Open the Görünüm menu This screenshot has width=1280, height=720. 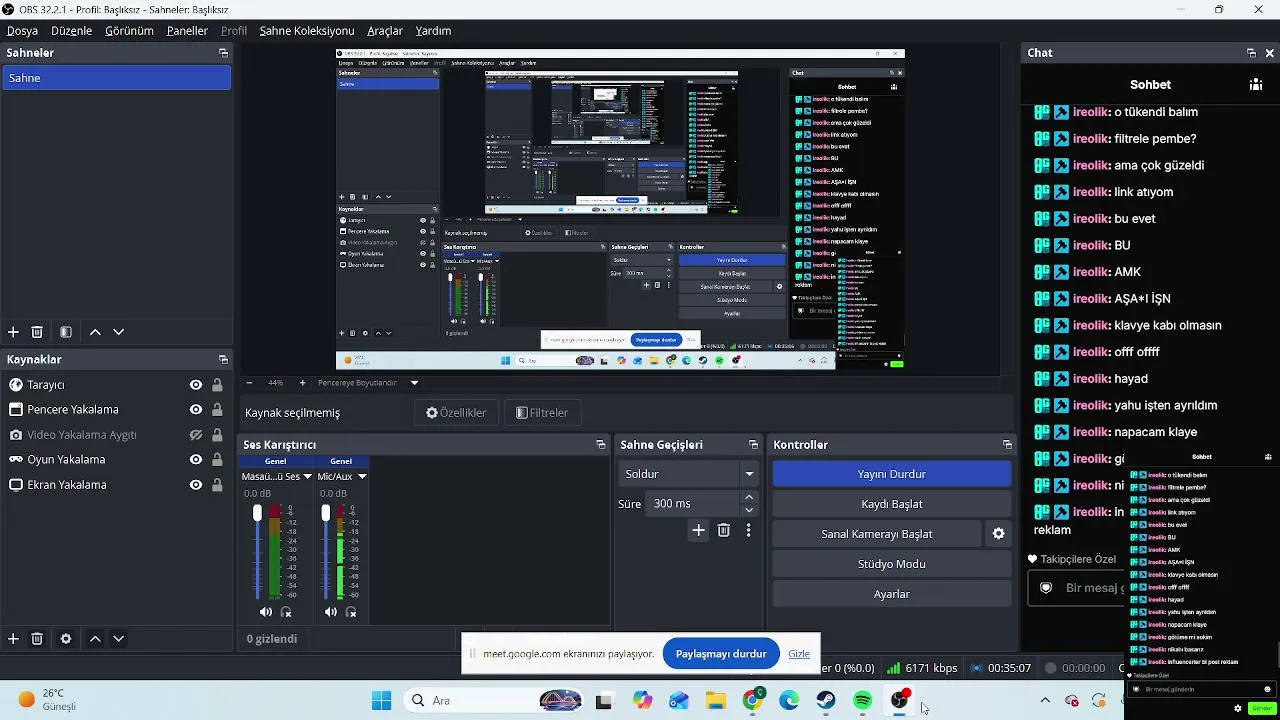[x=129, y=31]
